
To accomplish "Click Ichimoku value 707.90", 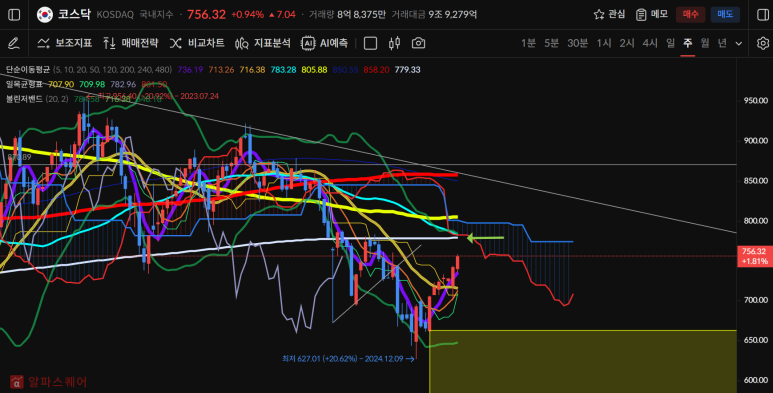I will pyautogui.click(x=61, y=84).
